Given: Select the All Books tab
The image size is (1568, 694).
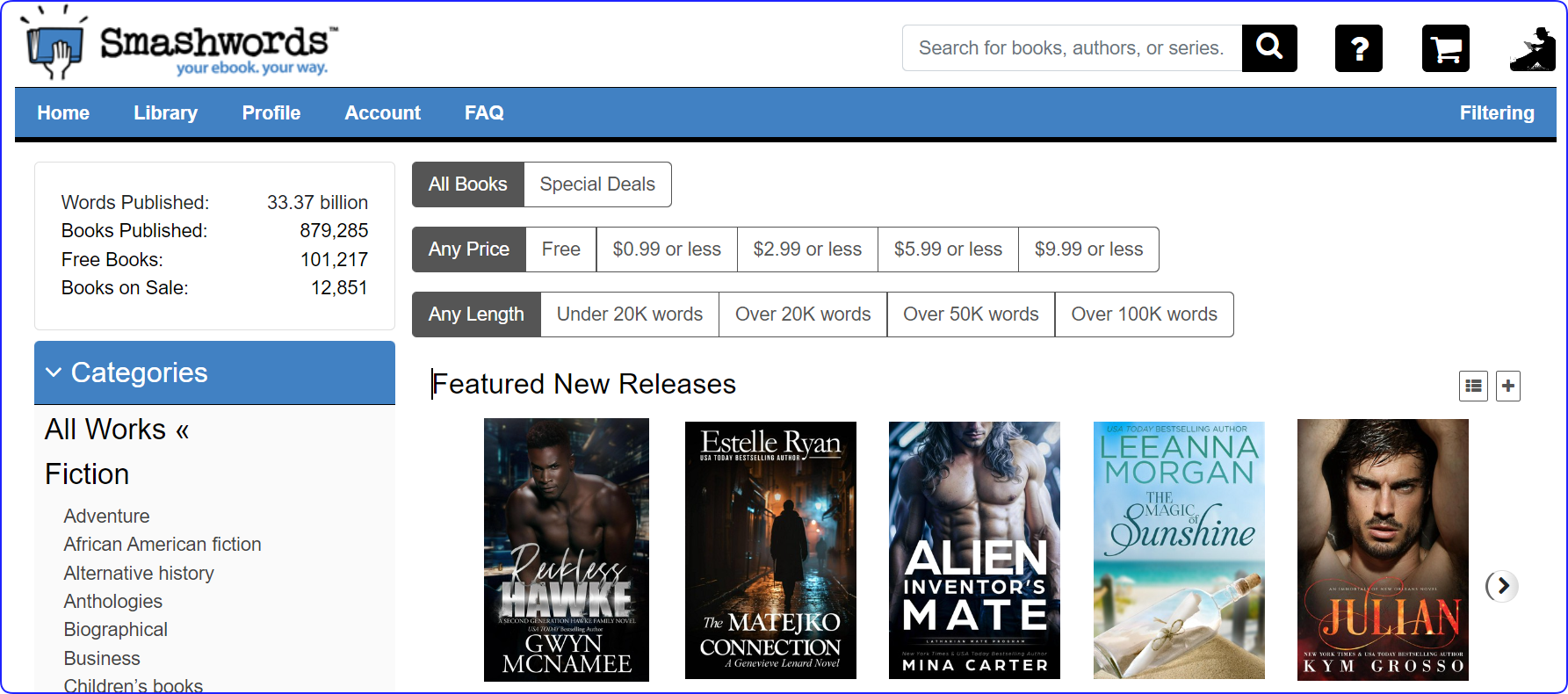Looking at the screenshot, I should tap(468, 184).
